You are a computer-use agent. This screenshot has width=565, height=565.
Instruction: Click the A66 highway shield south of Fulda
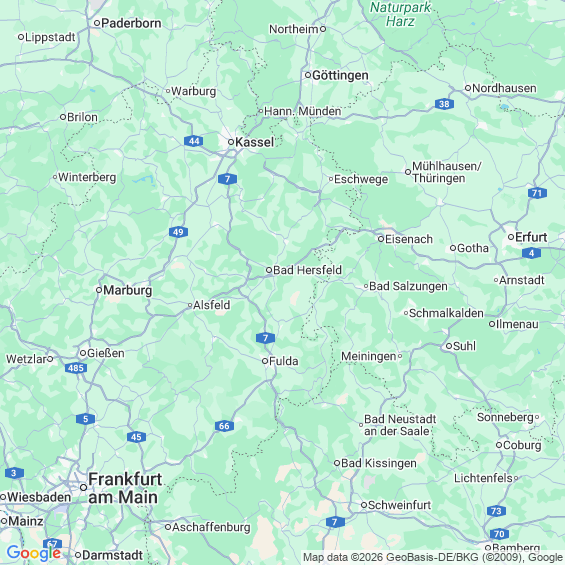pyautogui.click(x=224, y=426)
